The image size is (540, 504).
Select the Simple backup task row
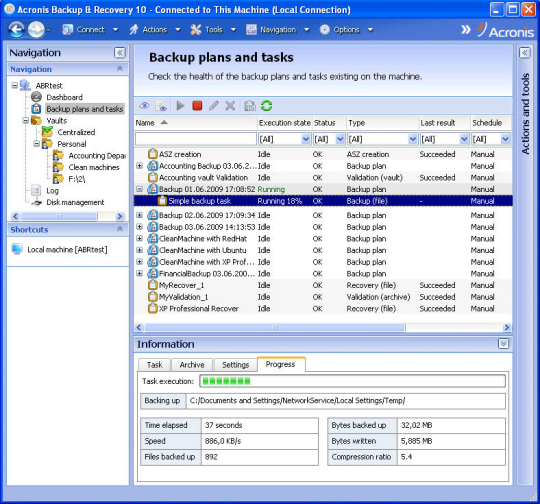pyautogui.click(x=323, y=201)
